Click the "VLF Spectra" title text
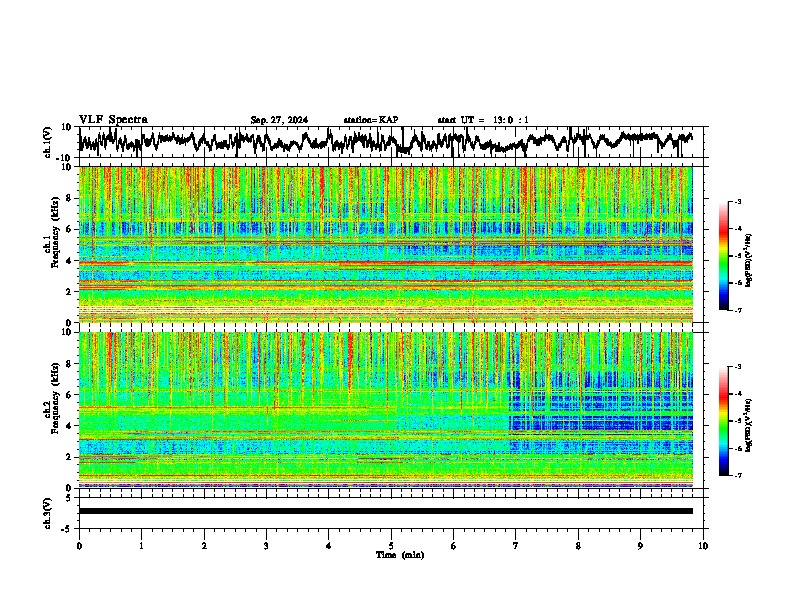The width and height of the screenshot is (792, 612). pos(114,120)
